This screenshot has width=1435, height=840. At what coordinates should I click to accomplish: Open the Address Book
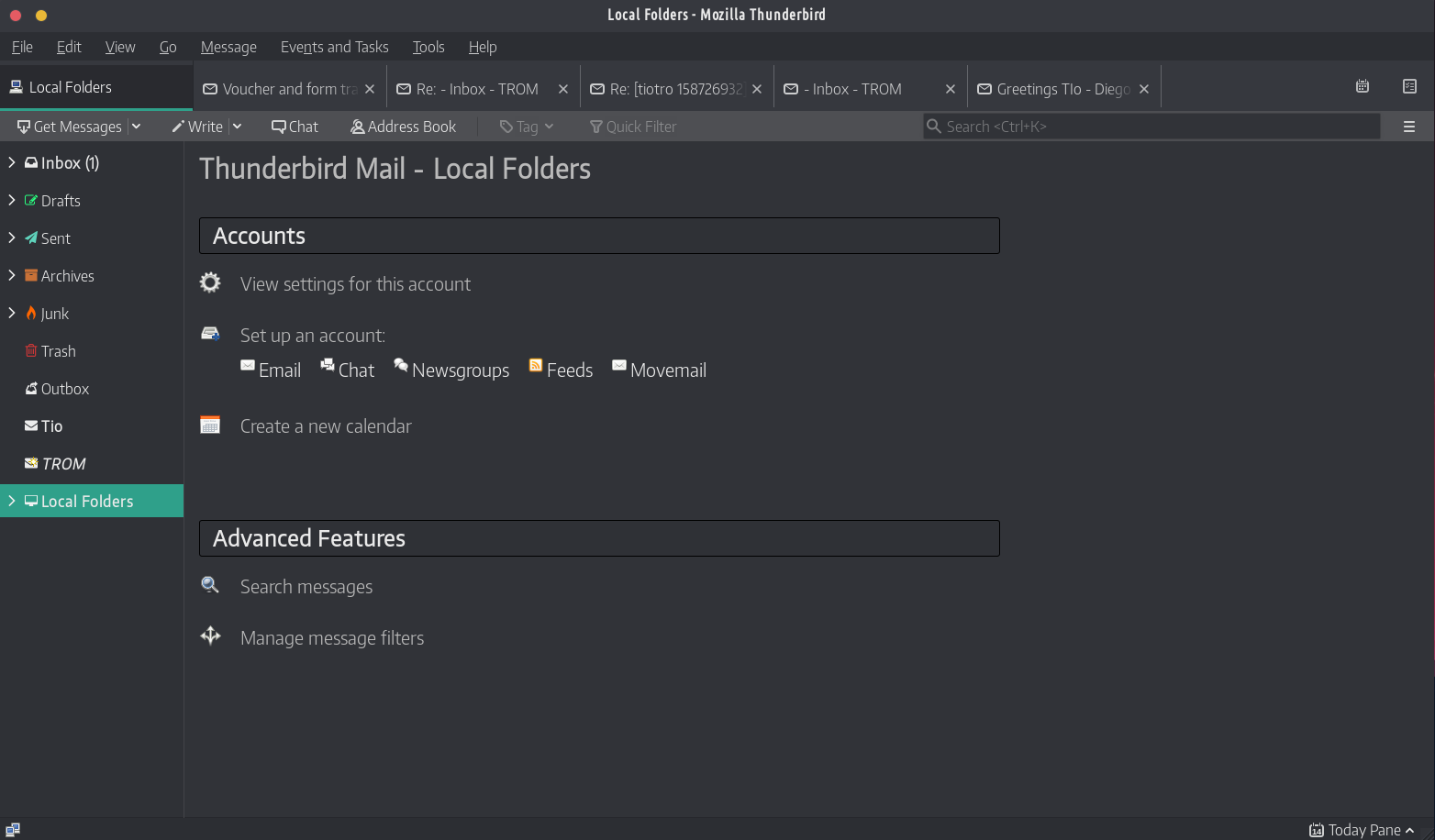pos(404,127)
